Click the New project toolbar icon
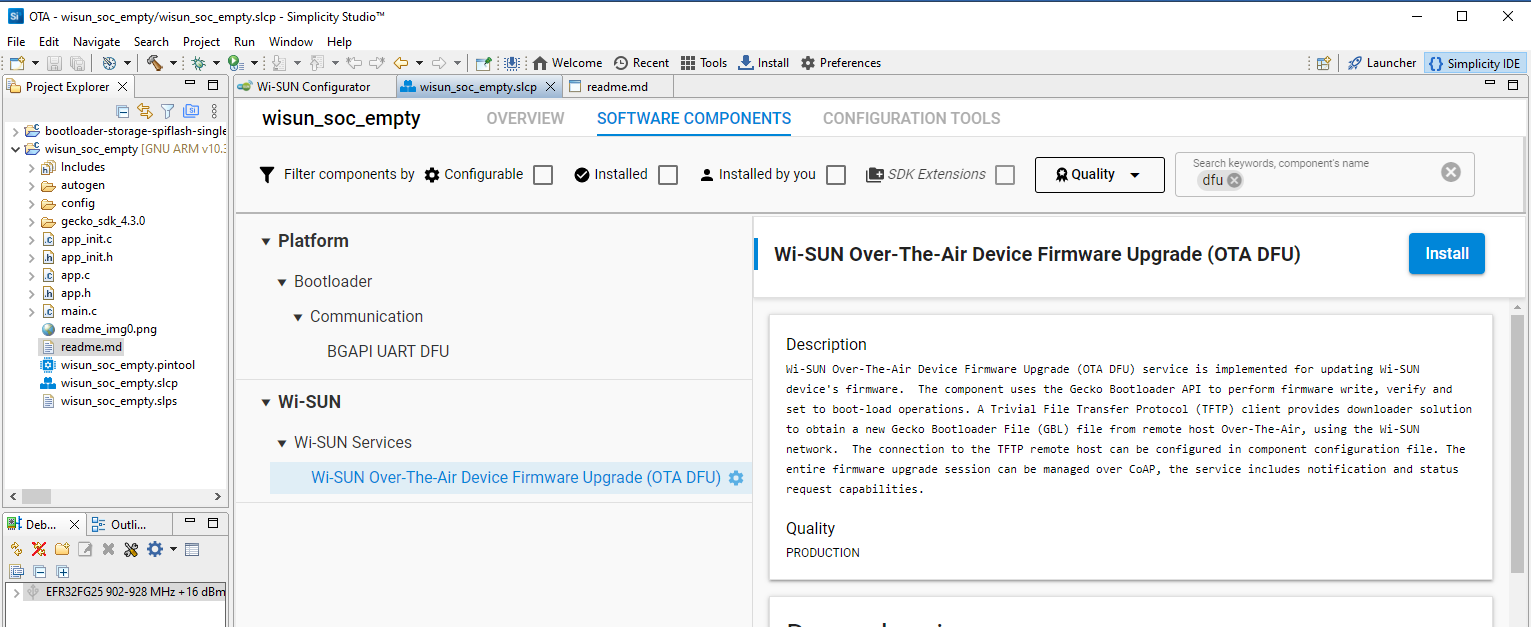Image resolution: width=1531 pixels, height=627 pixels. (x=16, y=63)
